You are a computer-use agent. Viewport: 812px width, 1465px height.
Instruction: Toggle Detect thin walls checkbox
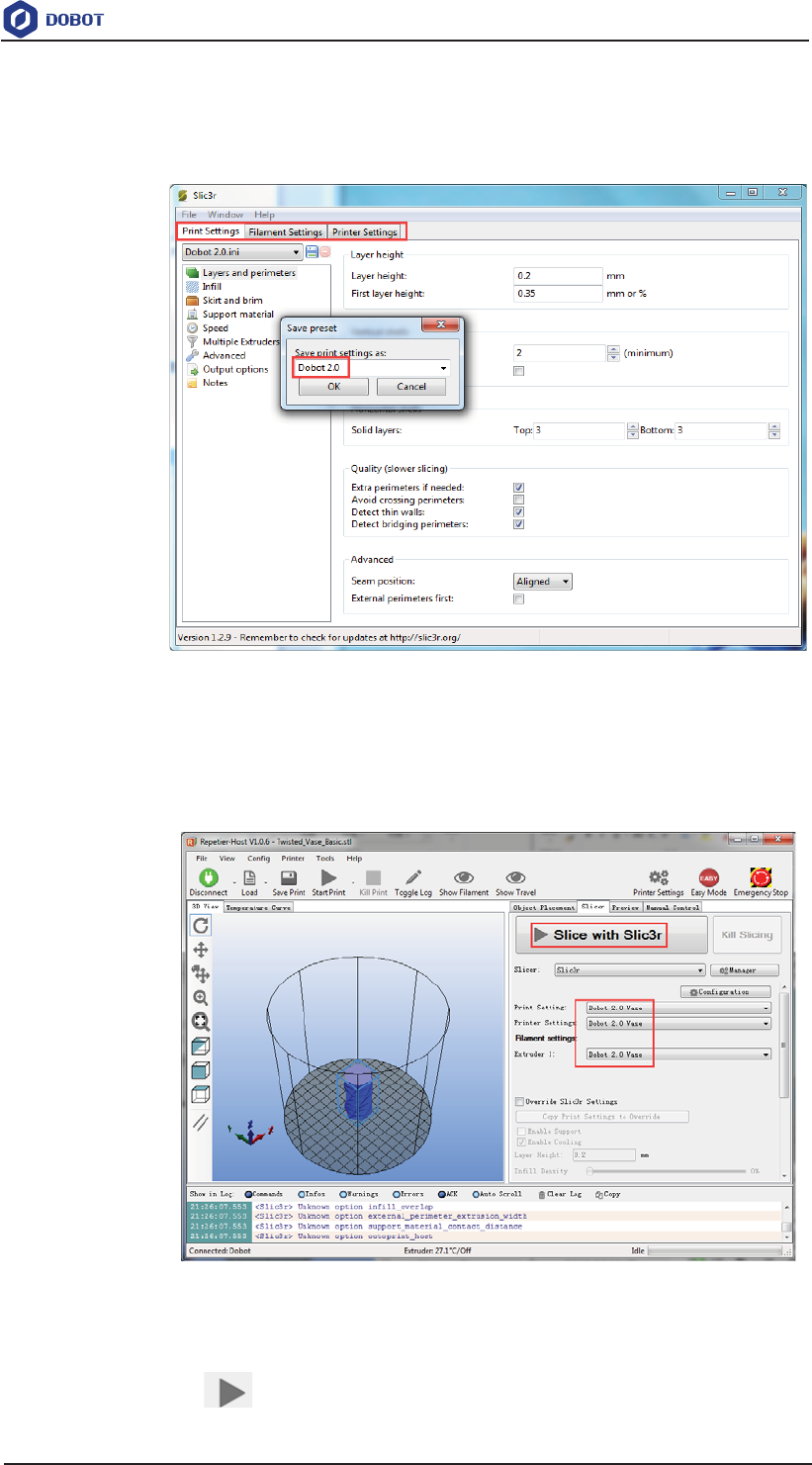tap(518, 512)
